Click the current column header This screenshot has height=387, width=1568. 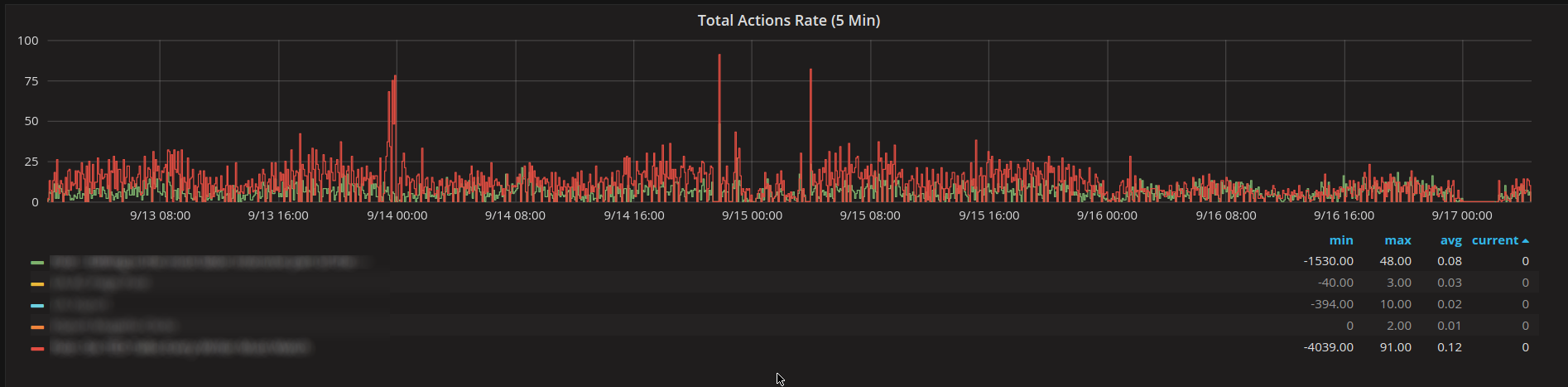(x=1495, y=240)
